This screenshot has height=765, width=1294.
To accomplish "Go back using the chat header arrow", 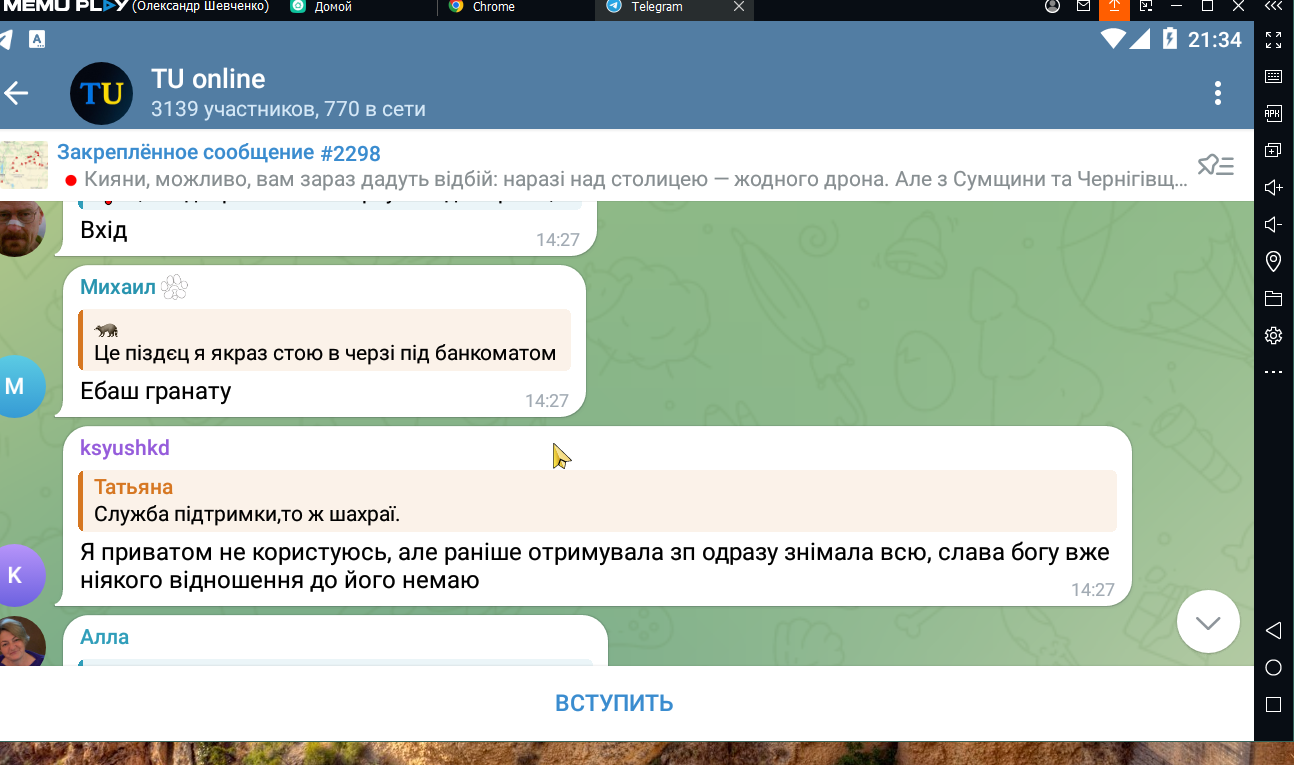I will point(16,94).
